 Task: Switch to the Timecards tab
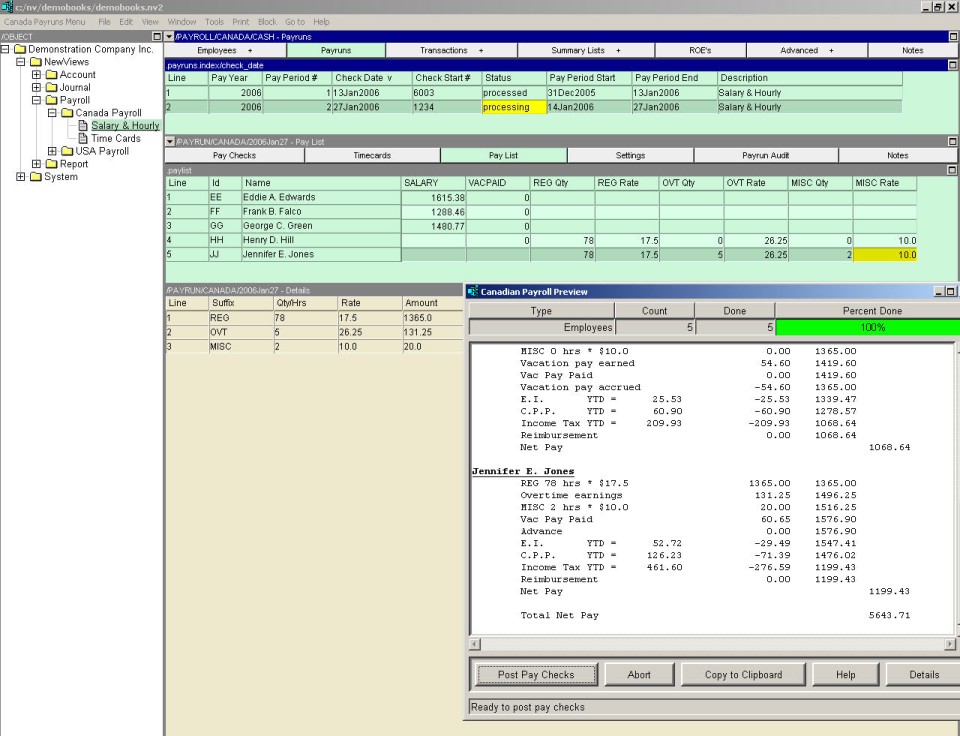pyautogui.click(x=372, y=156)
